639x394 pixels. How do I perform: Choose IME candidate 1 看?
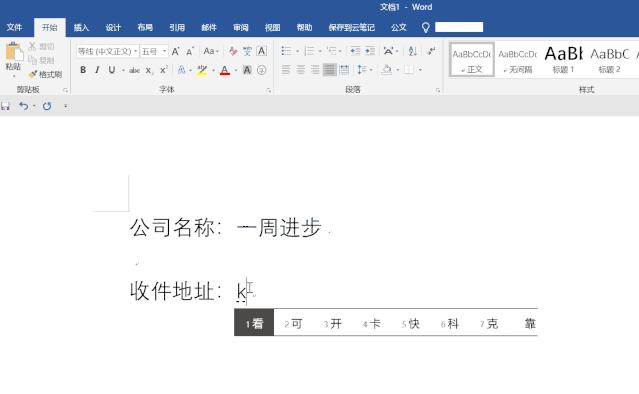[254, 324]
